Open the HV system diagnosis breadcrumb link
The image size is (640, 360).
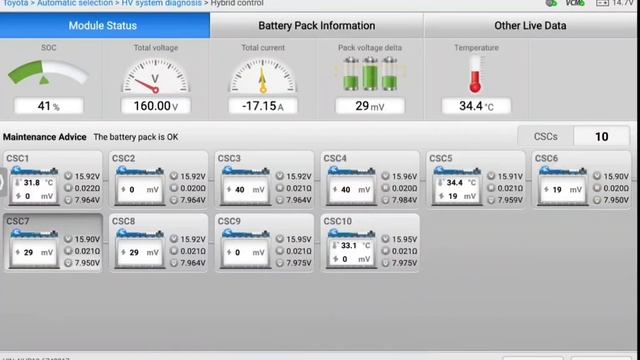(x=162, y=3)
